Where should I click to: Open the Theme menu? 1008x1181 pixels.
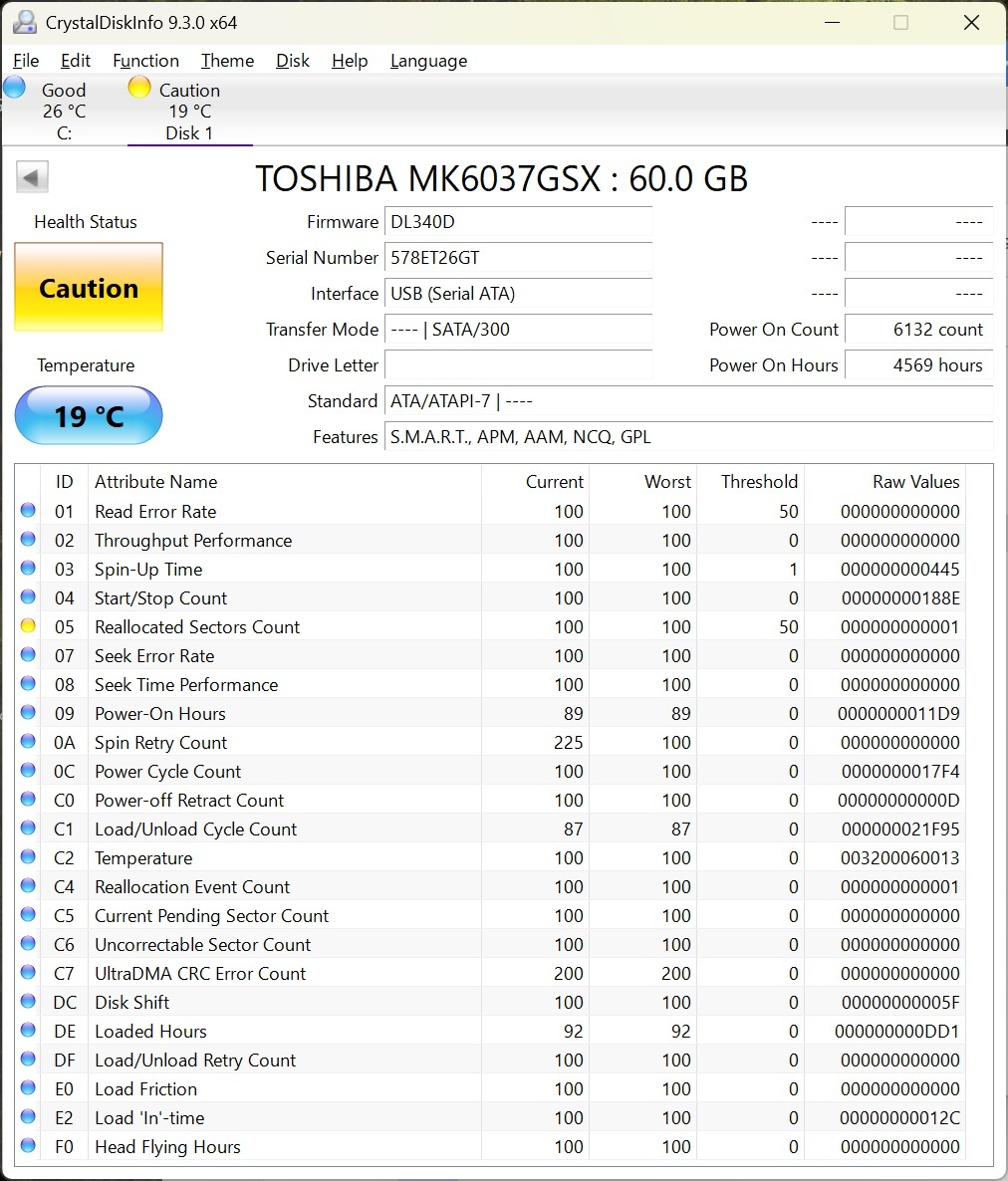(x=227, y=61)
